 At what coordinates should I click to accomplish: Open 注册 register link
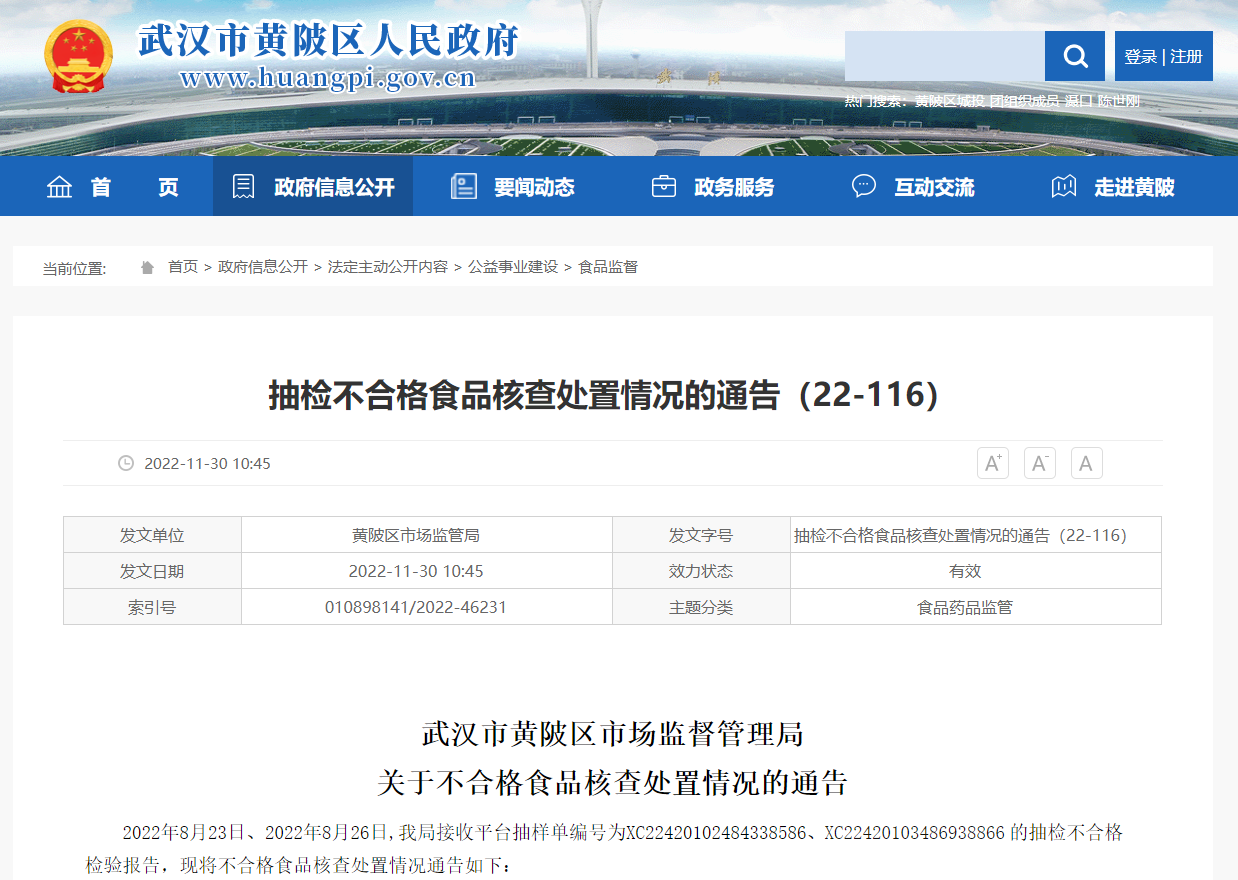coord(1187,56)
